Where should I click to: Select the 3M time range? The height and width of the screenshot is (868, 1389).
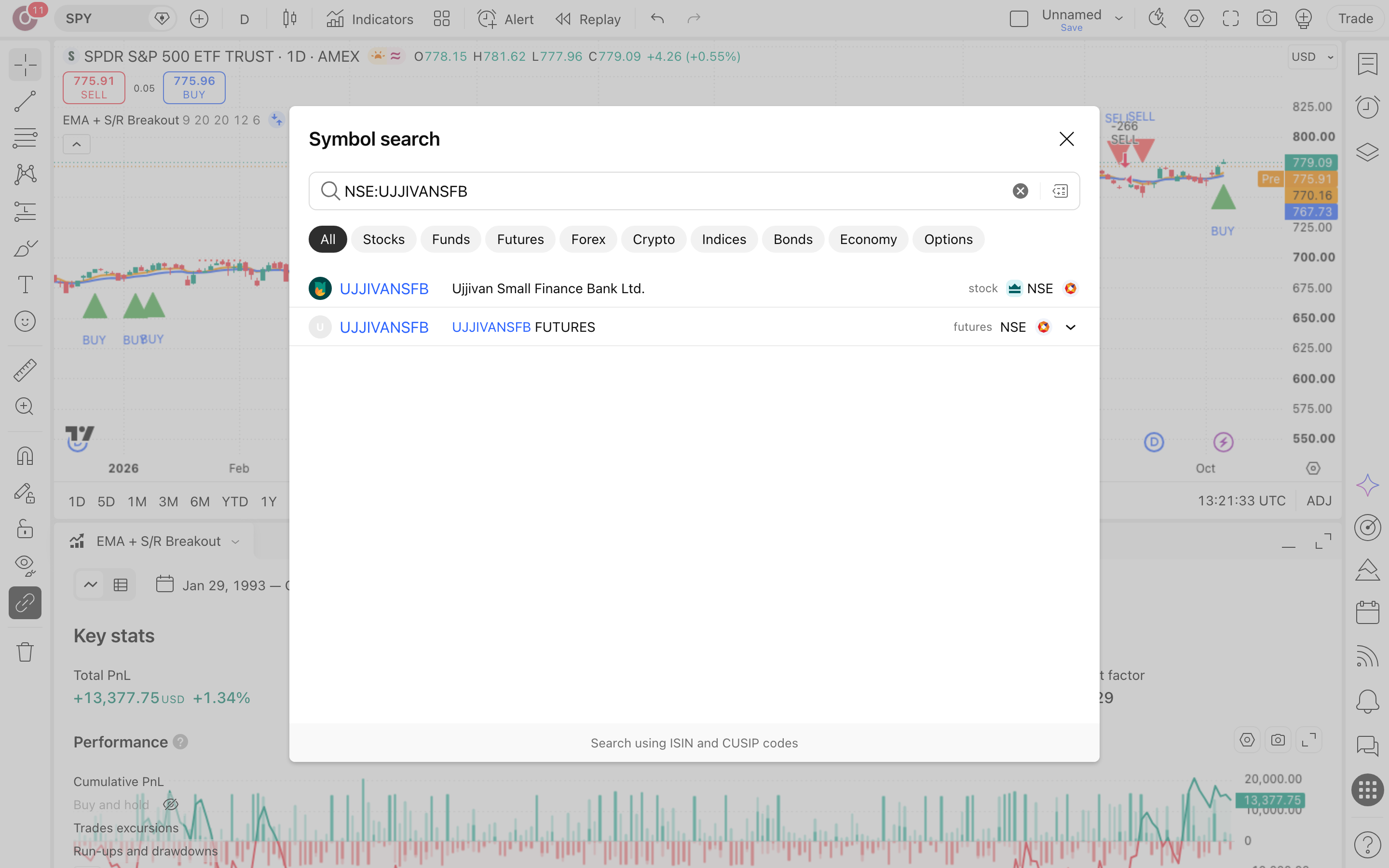pyautogui.click(x=168, y=501)
